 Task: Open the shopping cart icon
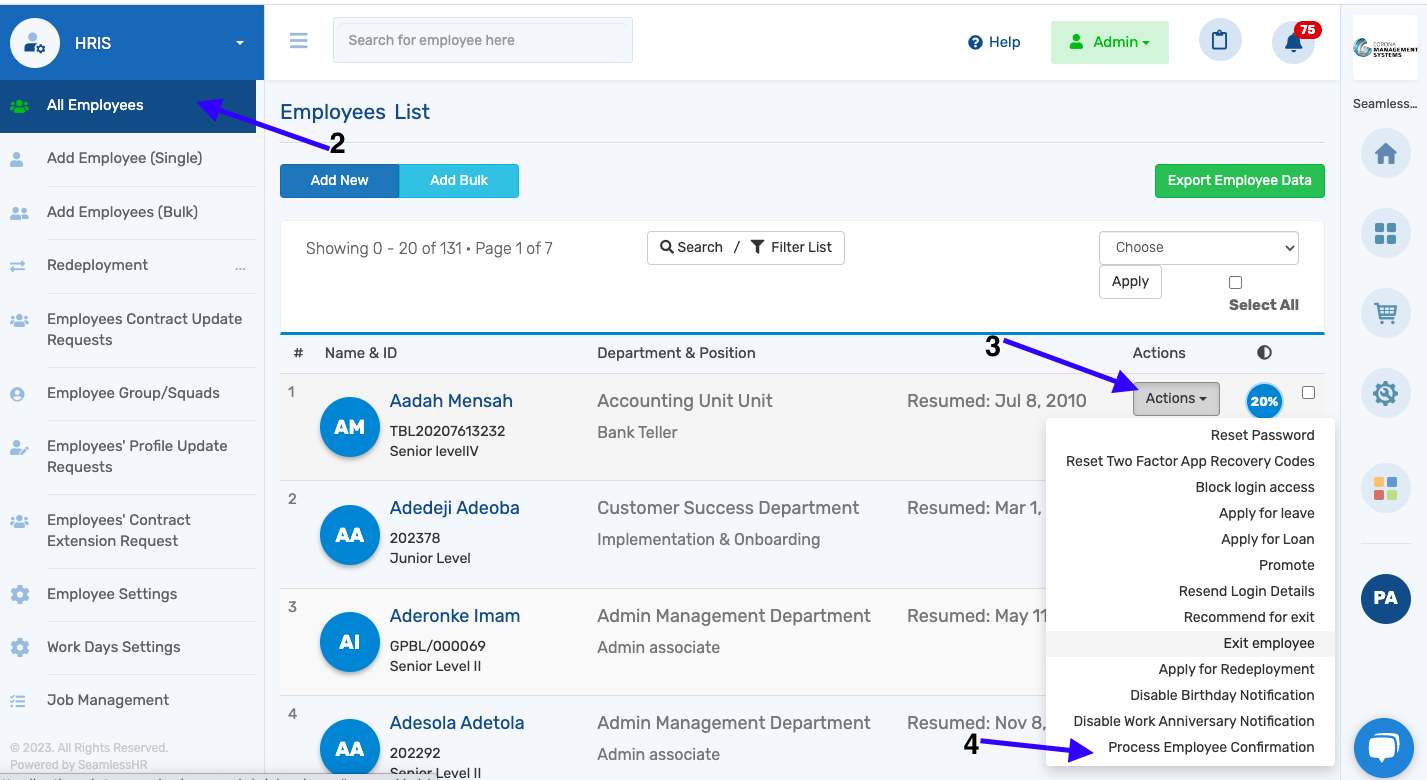[1385, 312]
